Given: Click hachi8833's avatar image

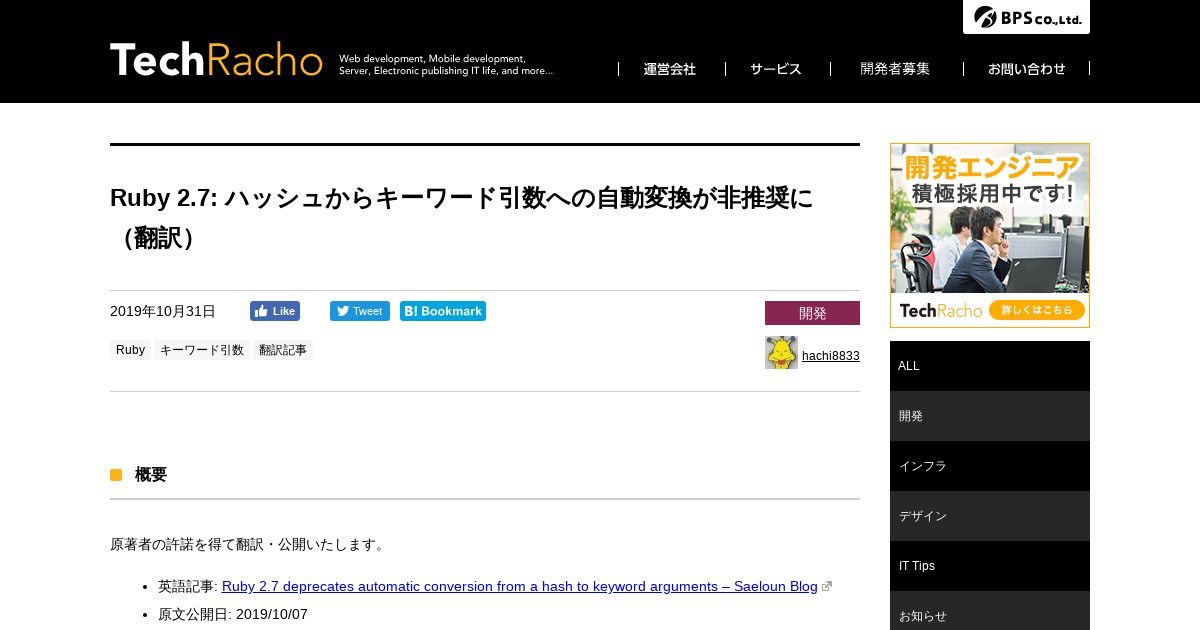Looking at the screenshot, I should click(x=781, y=352).
